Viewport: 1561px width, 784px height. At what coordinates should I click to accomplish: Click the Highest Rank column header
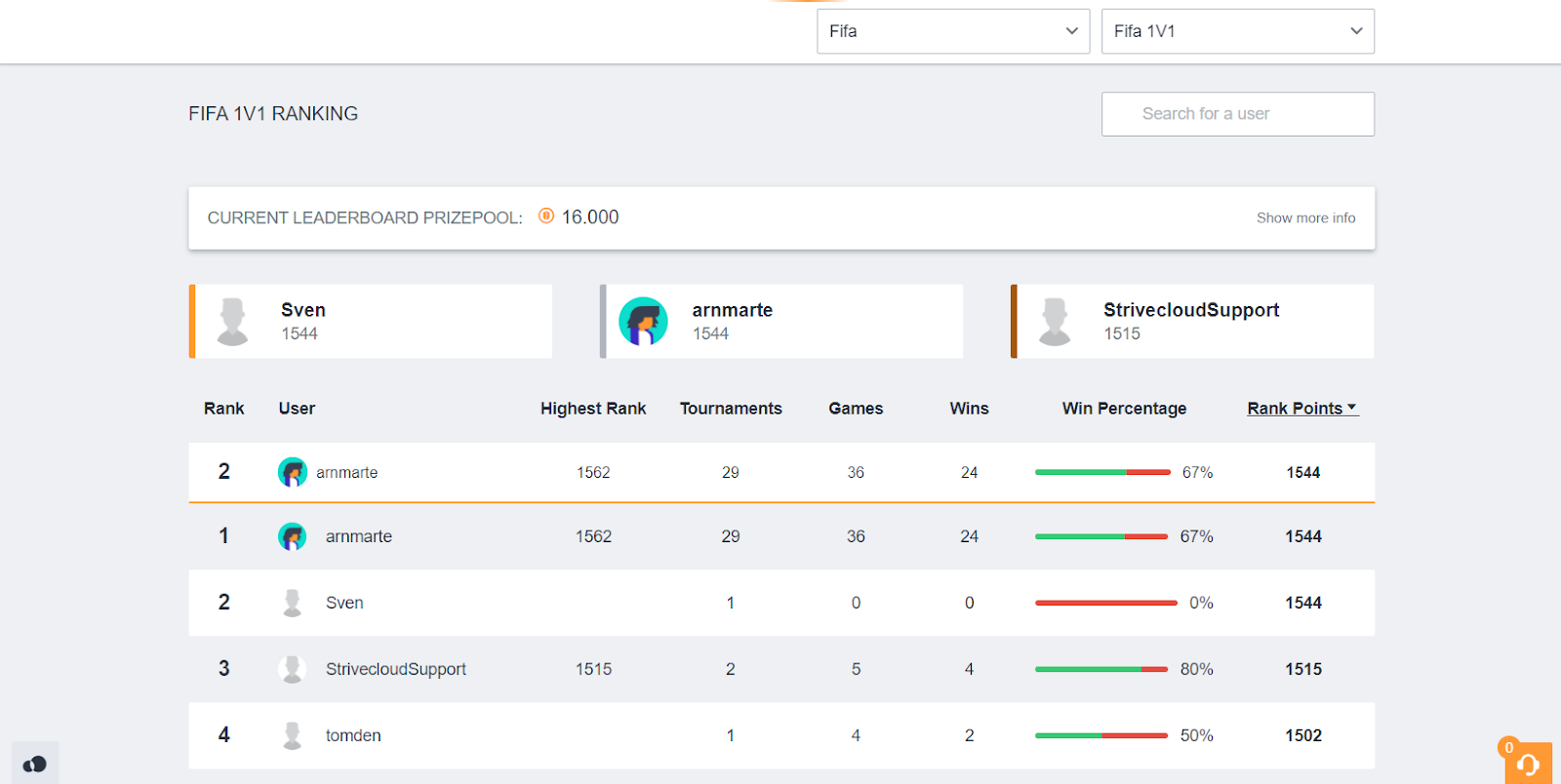593,409
